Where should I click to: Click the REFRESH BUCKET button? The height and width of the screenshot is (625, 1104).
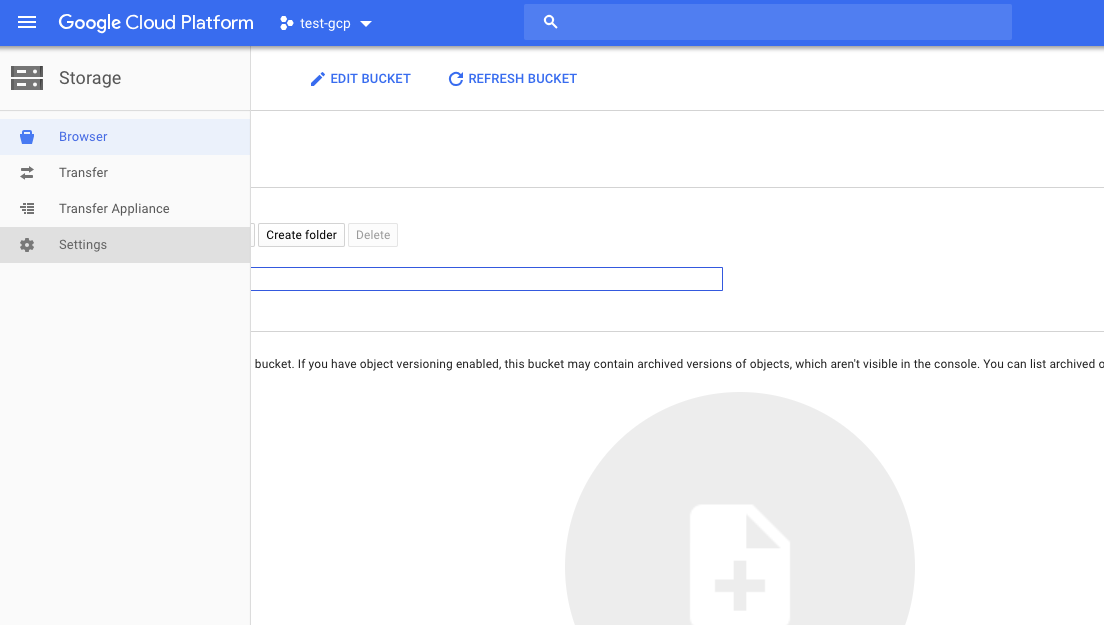[513, 79]
